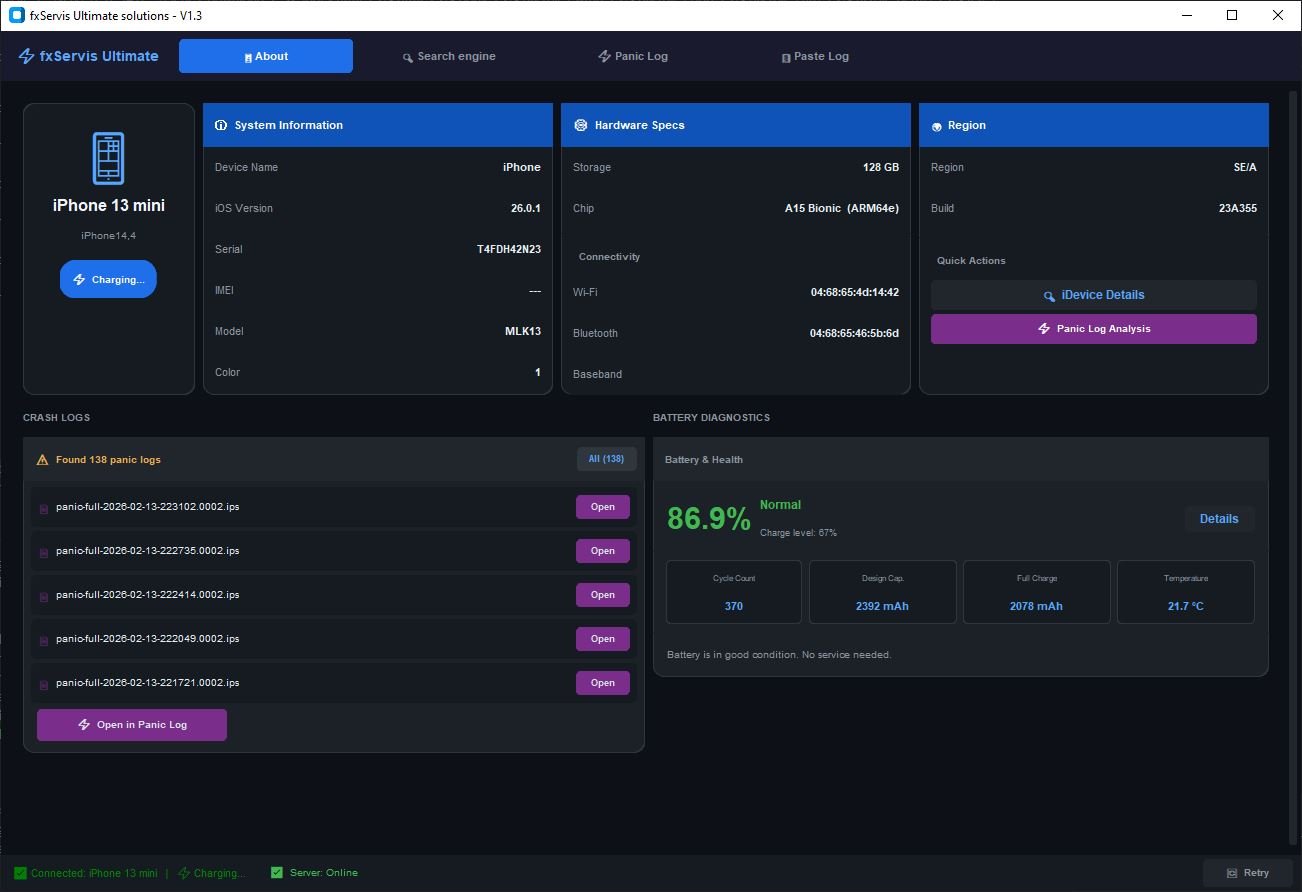Click file icon of panic-full-2026-02-13-222735 log
Screen dimensions: 1302x892
pos(44,553)
